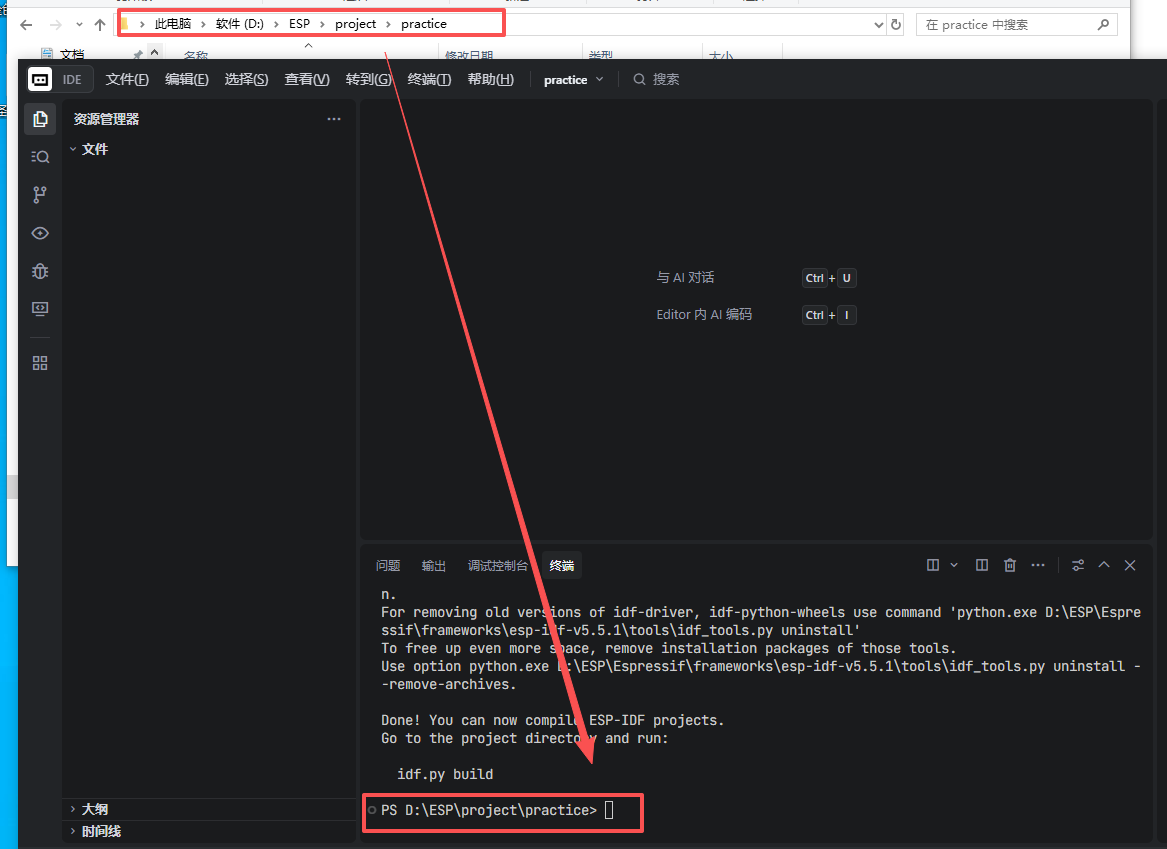The image size is (1167, 849).
Task: Click the idf.py build line in the terminal
Action: tap(445, 774)
